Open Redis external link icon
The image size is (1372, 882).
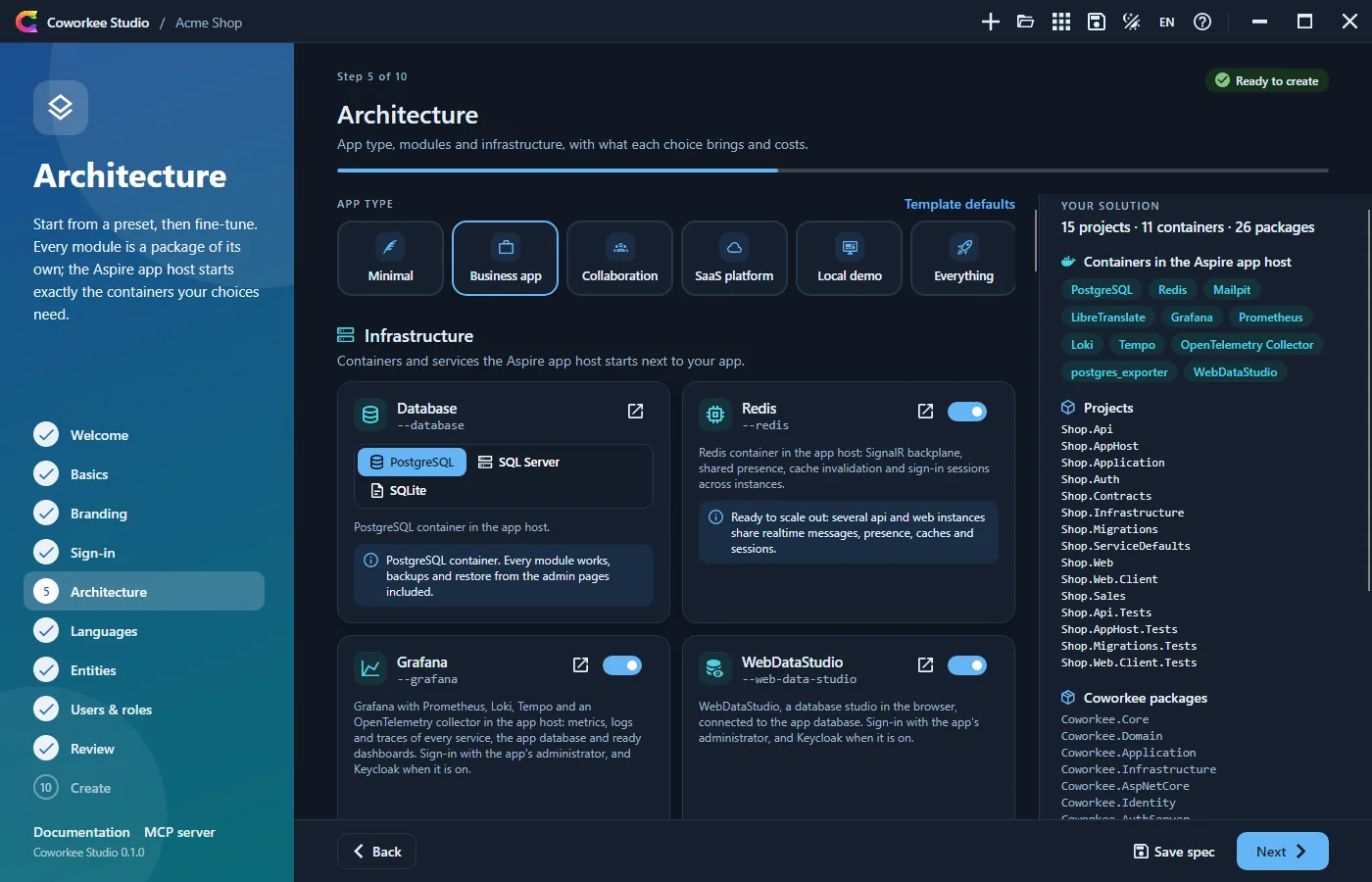tap(925, 411)
